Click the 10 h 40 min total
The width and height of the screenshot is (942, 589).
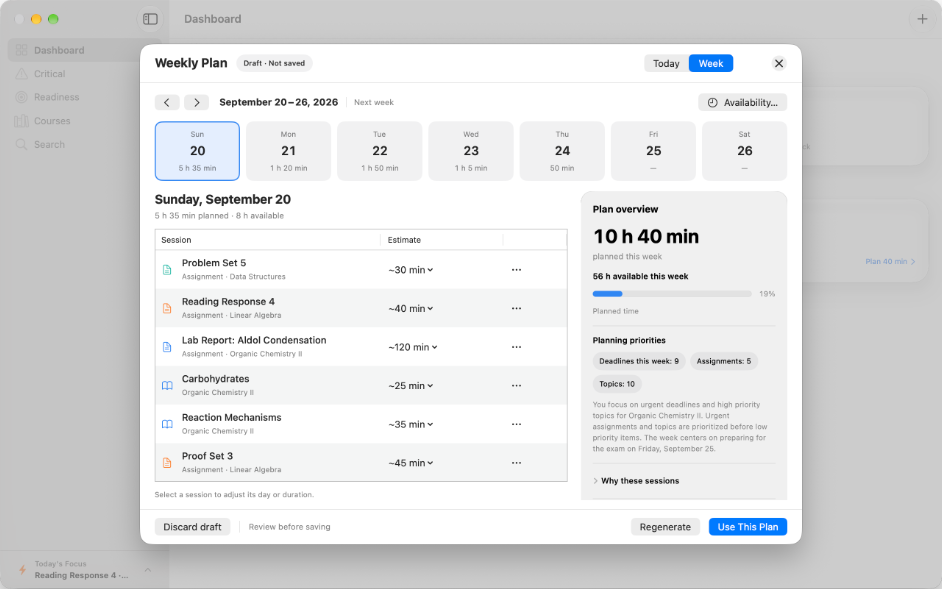(646, 237)
